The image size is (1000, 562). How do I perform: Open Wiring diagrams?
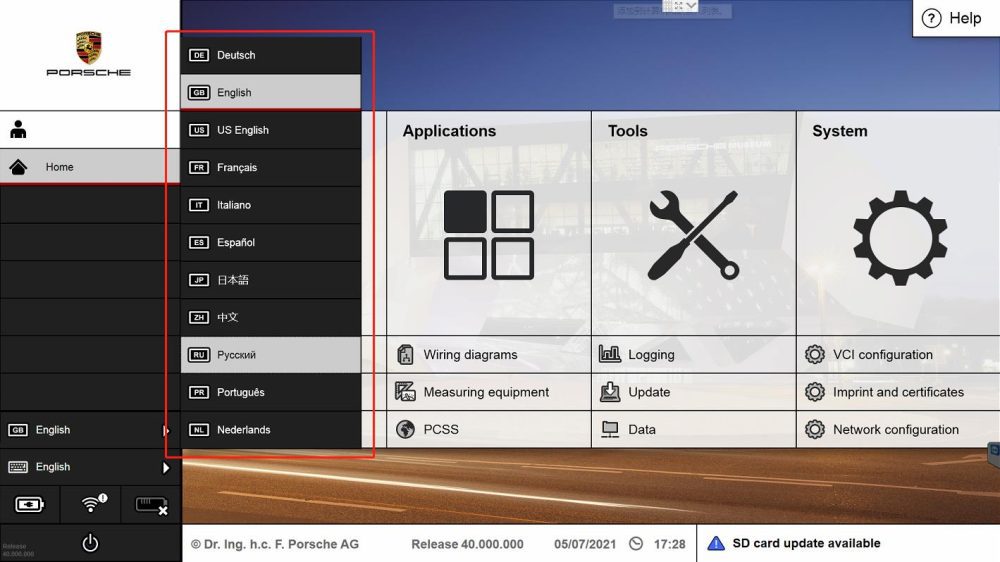pos(470,355)
